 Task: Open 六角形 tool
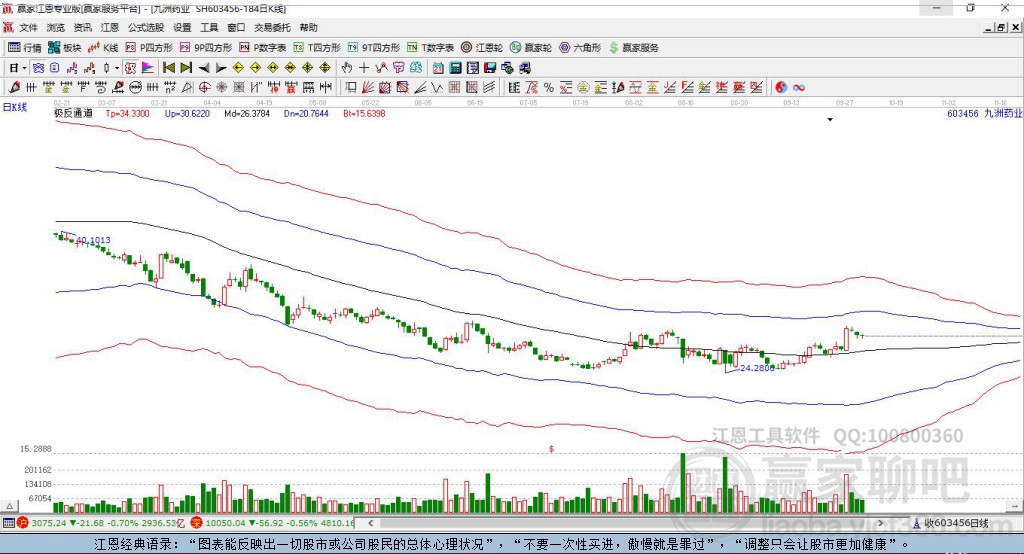tap(580, 48)
